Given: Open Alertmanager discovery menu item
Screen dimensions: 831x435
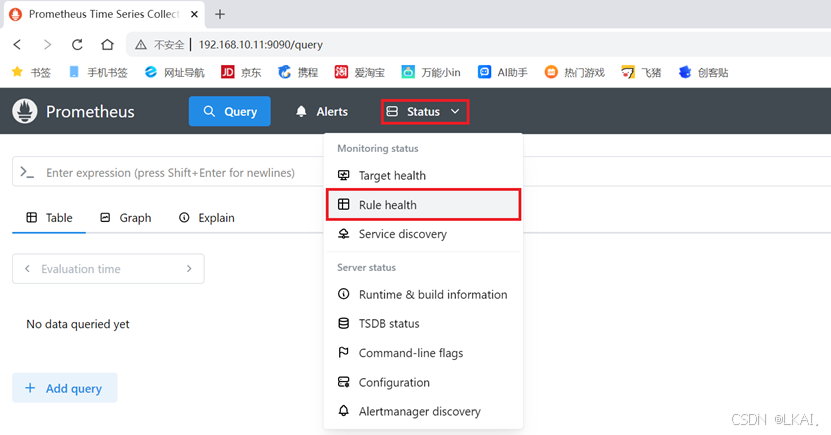Looking at the screenshot, I should pos(423,411).
